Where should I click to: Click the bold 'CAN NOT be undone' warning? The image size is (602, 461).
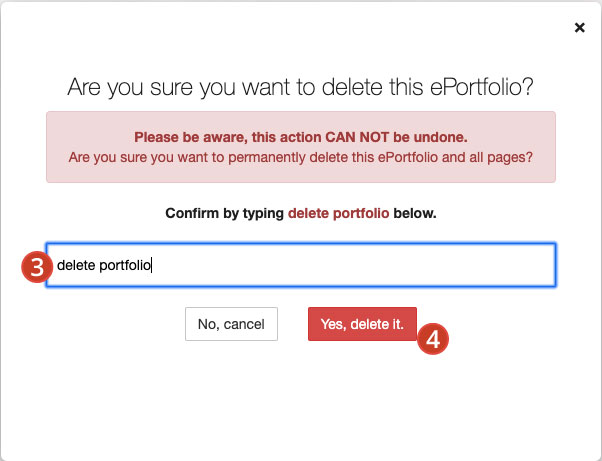pyautogui.click(x=396, y=137)
